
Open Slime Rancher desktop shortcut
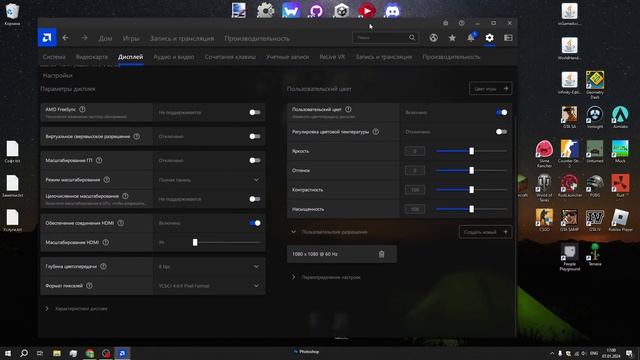click(x=544, y=153)
